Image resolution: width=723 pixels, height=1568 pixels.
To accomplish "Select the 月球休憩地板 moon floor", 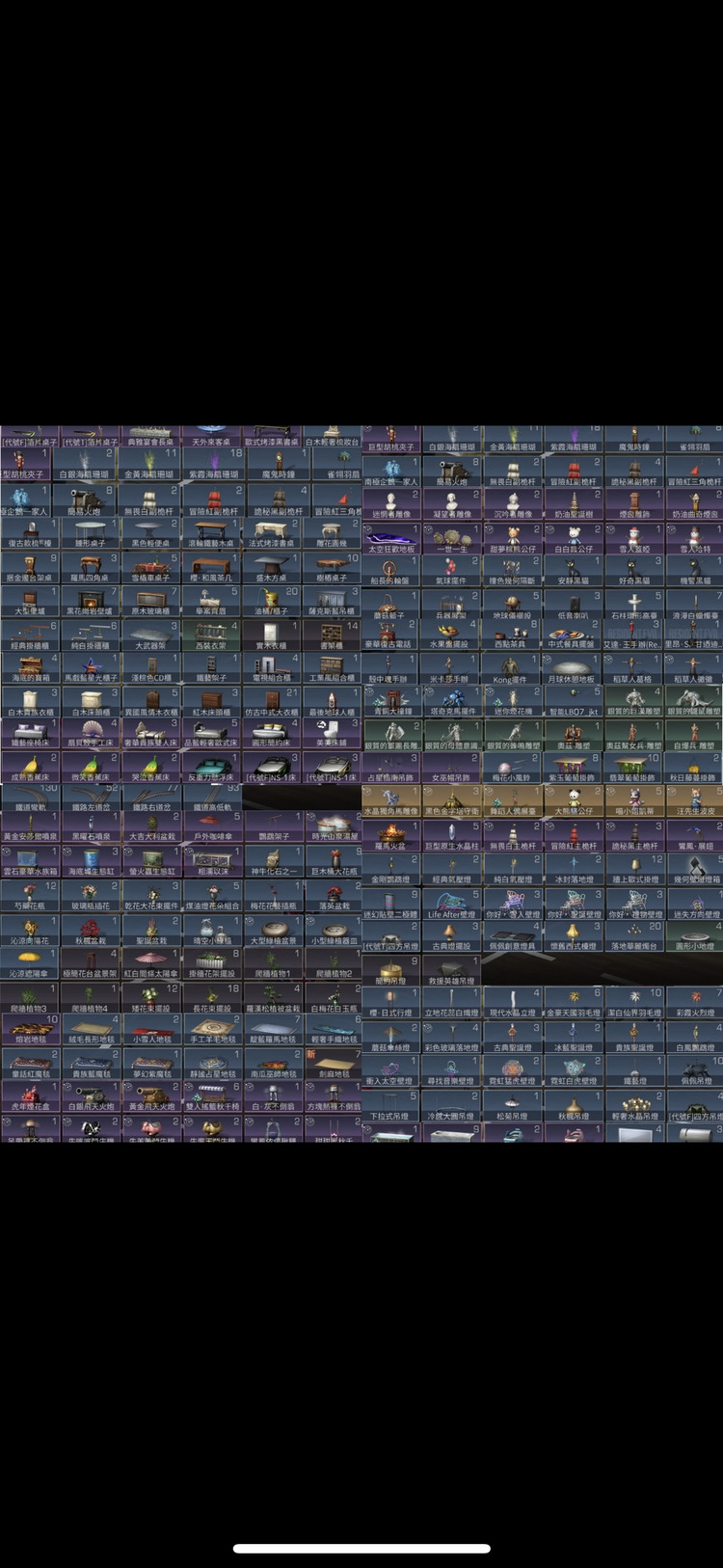I will click(573, 670).
